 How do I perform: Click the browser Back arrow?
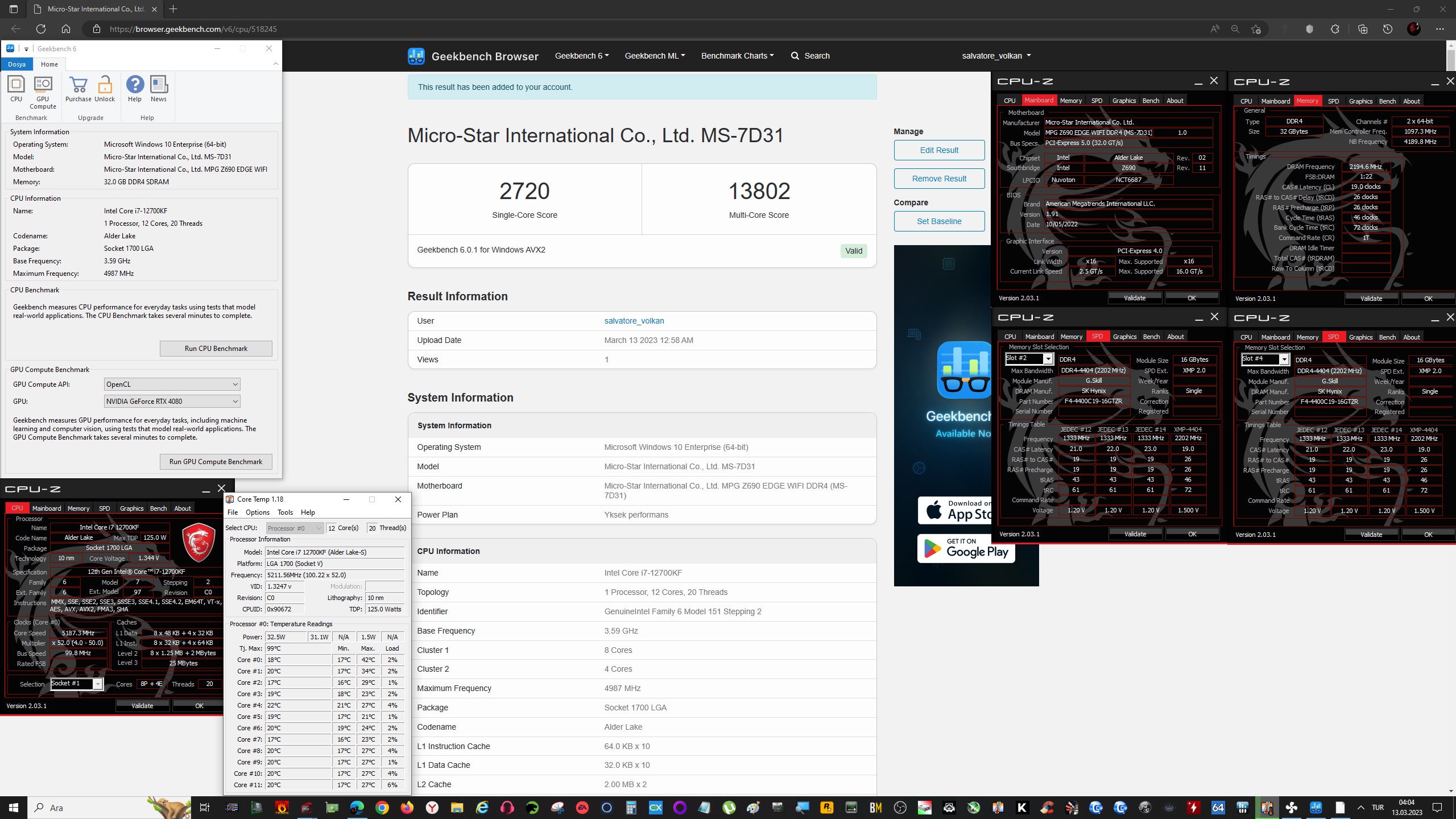(x=16, y=29)
